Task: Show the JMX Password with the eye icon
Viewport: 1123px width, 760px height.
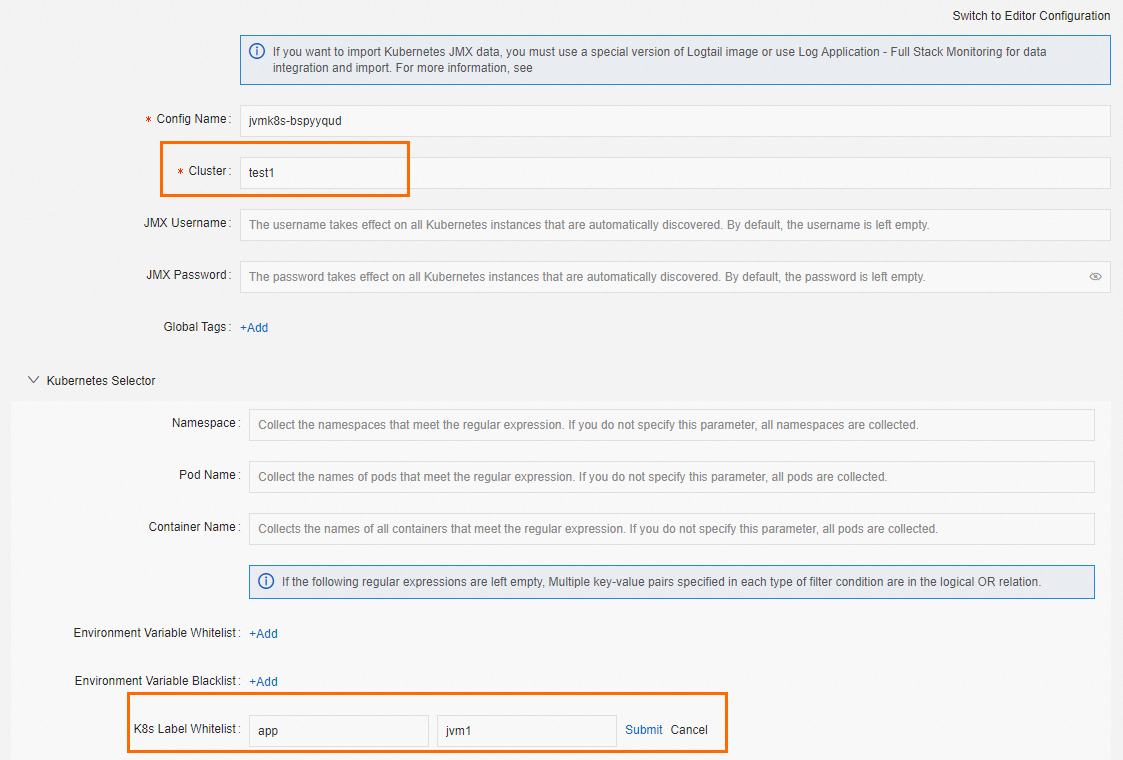Action: click(x=1095, y=277)
